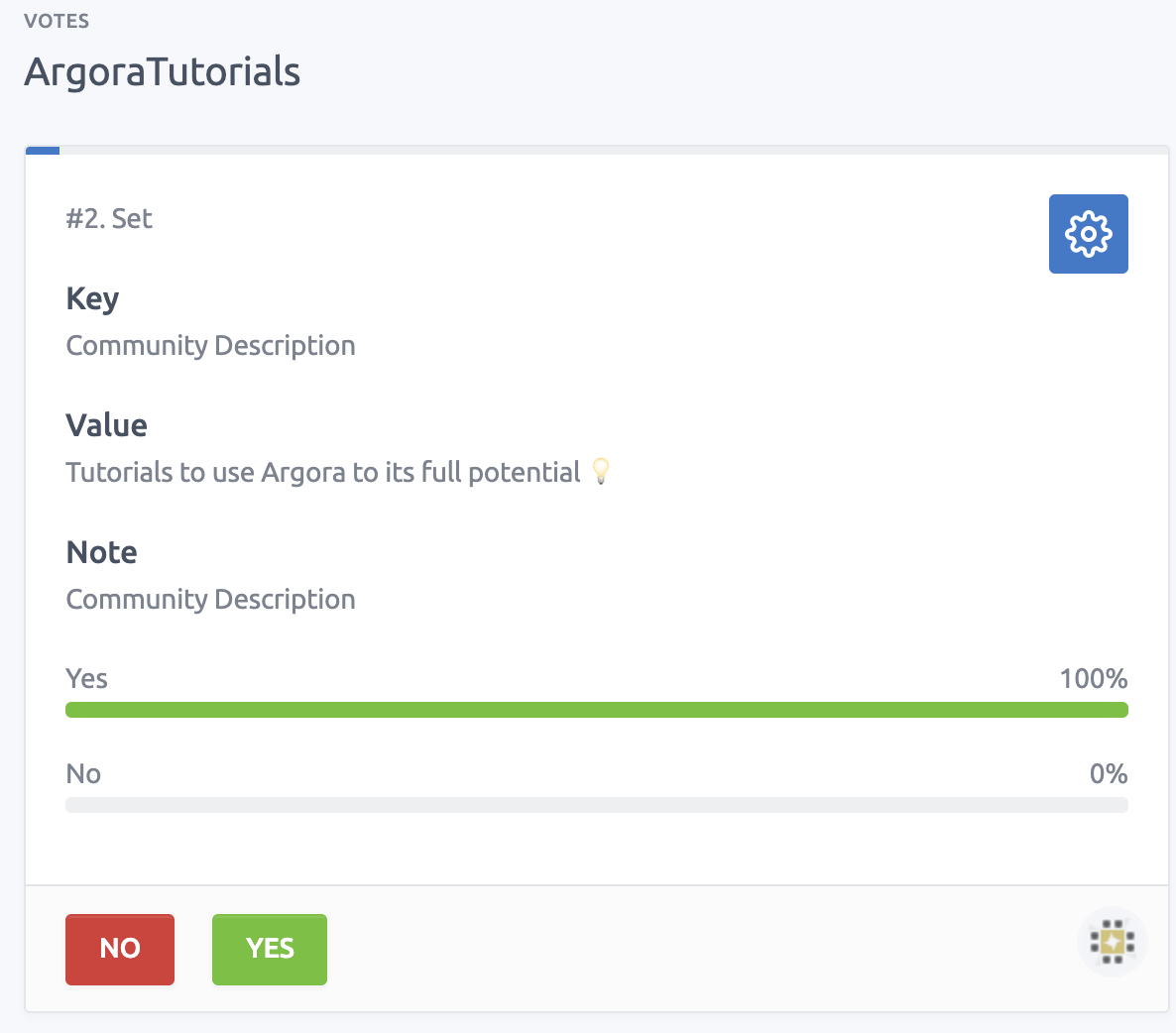The height and width of the screenshot is (1033, 1176).
Task: Click the VOTES breadcrumb label
Action: coord(57,21)
